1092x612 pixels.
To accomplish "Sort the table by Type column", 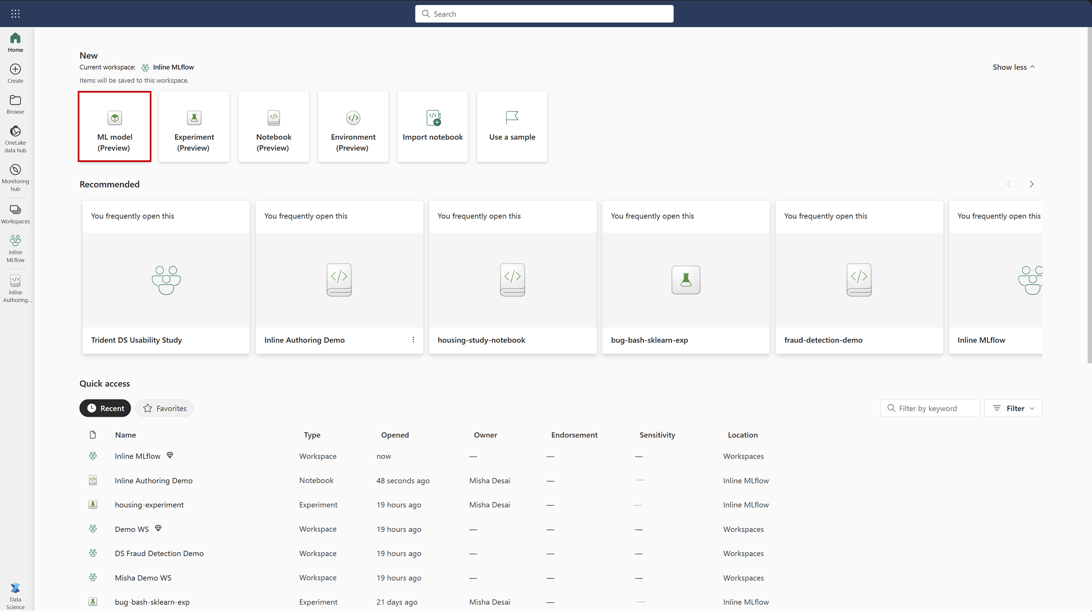I will point(312,435).
